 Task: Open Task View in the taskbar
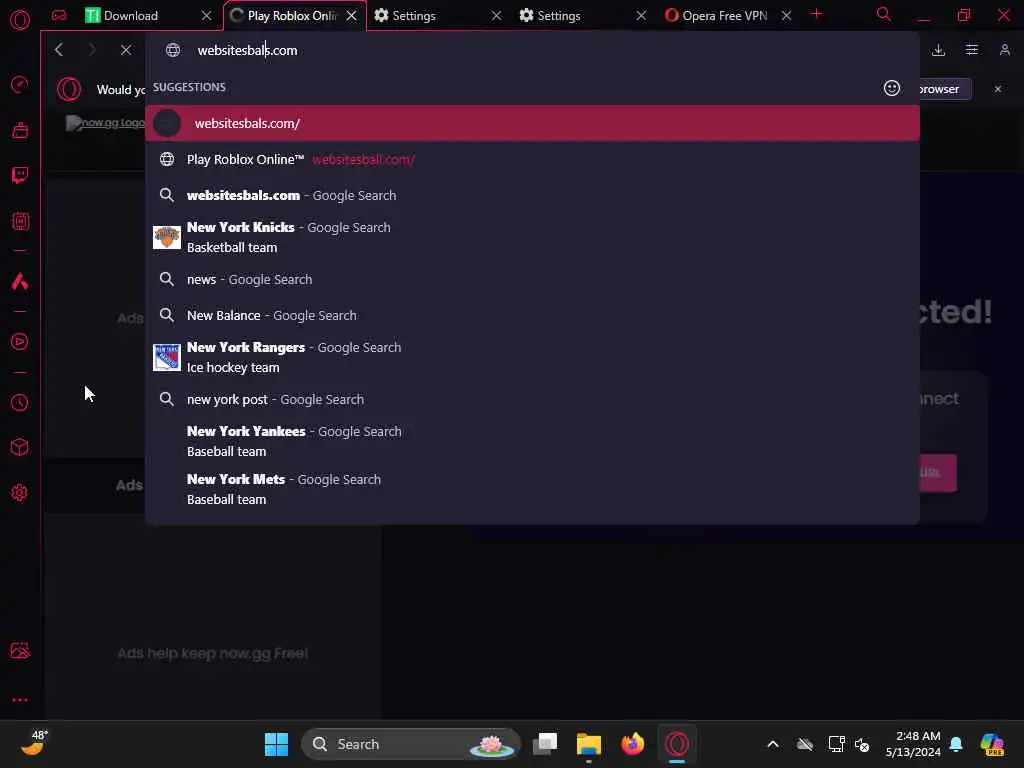[x=545, y=744]
